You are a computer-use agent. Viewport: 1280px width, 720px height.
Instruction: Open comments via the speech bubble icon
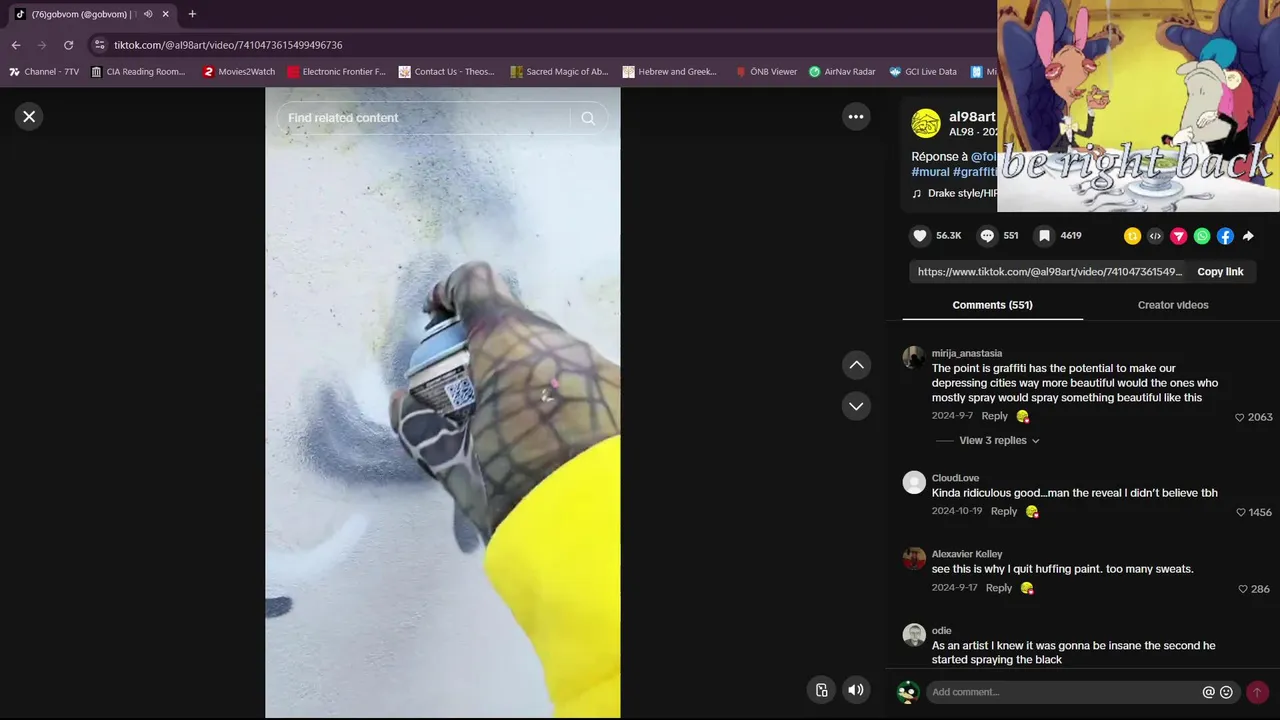point(987,236)
